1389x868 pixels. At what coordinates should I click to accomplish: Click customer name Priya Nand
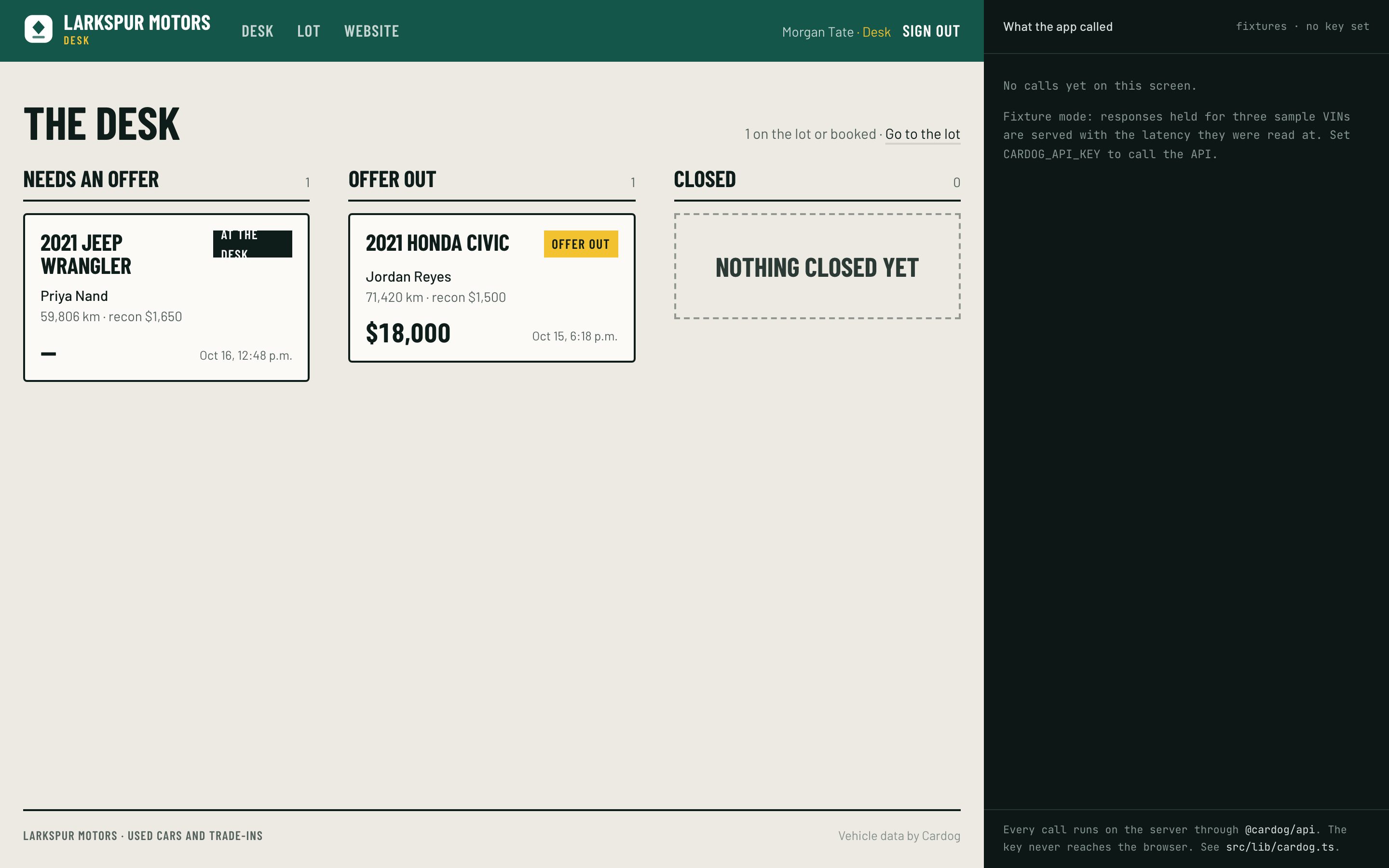(x=74, y=296)
